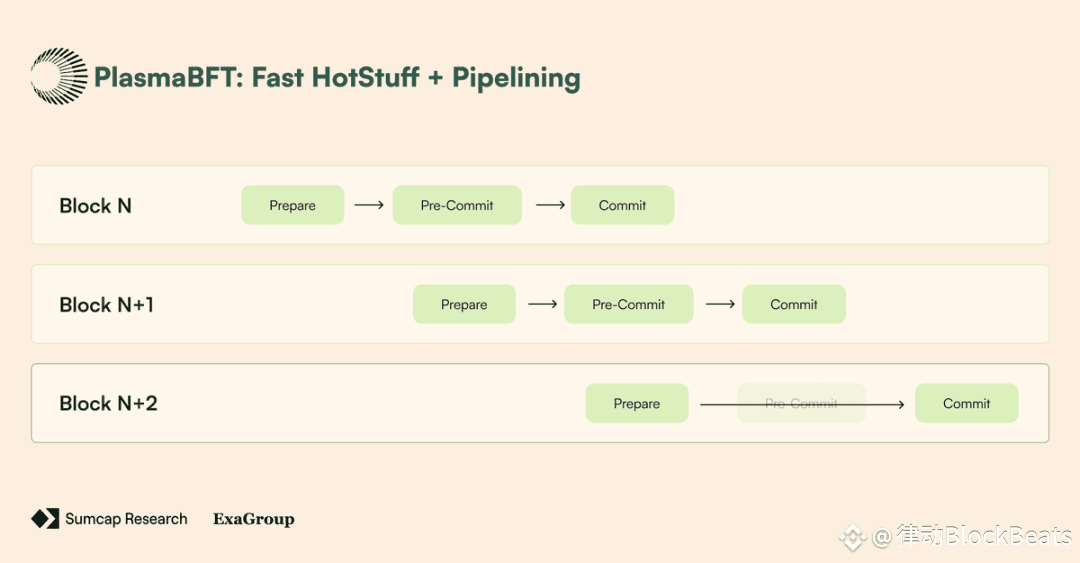Click the faded struck-through Pre-Commit box

(802, 403)
